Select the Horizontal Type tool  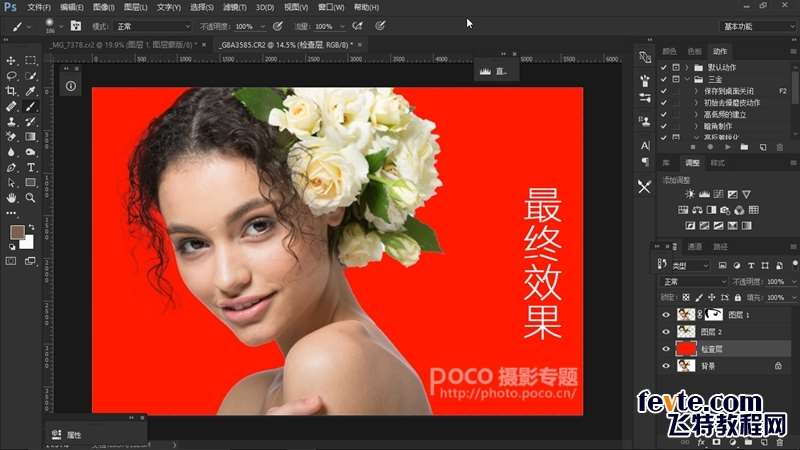click(30, 167)
